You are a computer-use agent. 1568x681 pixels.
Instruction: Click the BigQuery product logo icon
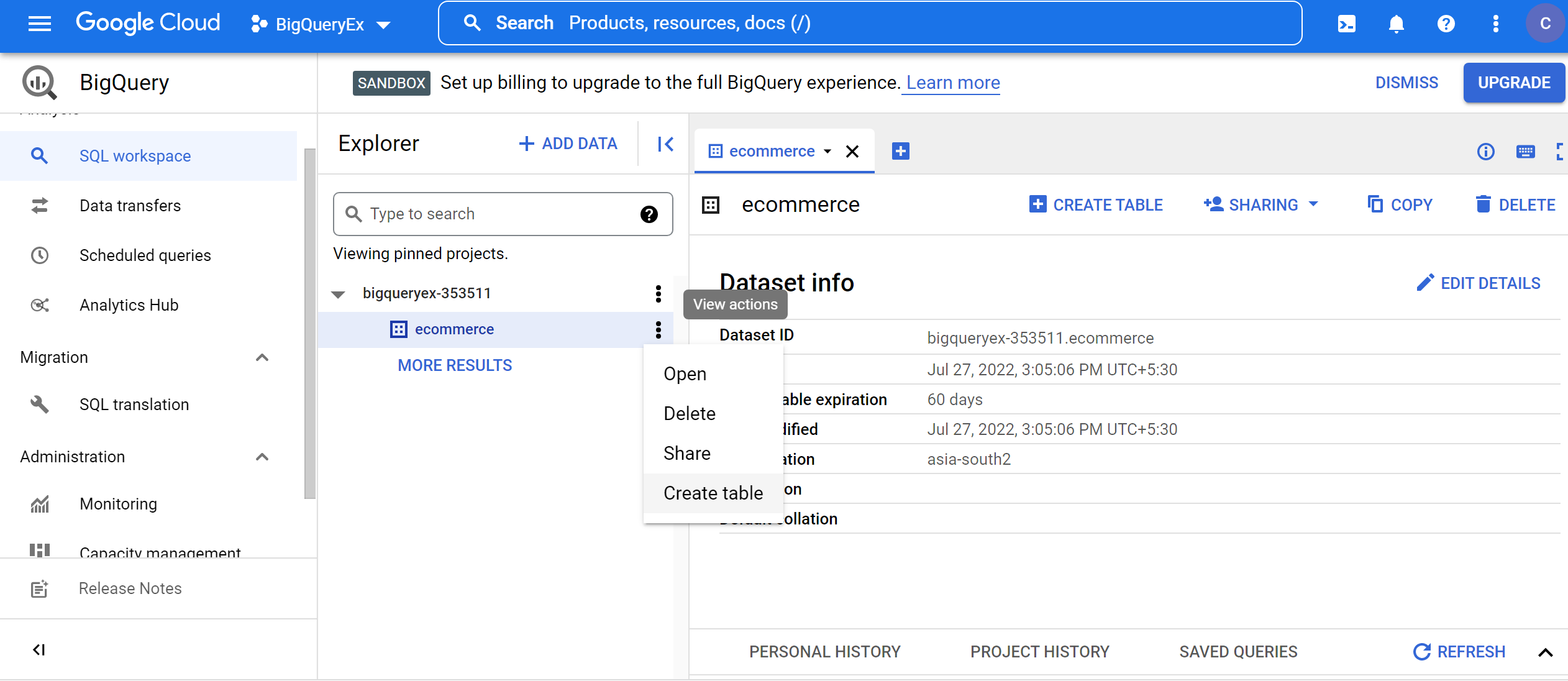click(39, 83)
